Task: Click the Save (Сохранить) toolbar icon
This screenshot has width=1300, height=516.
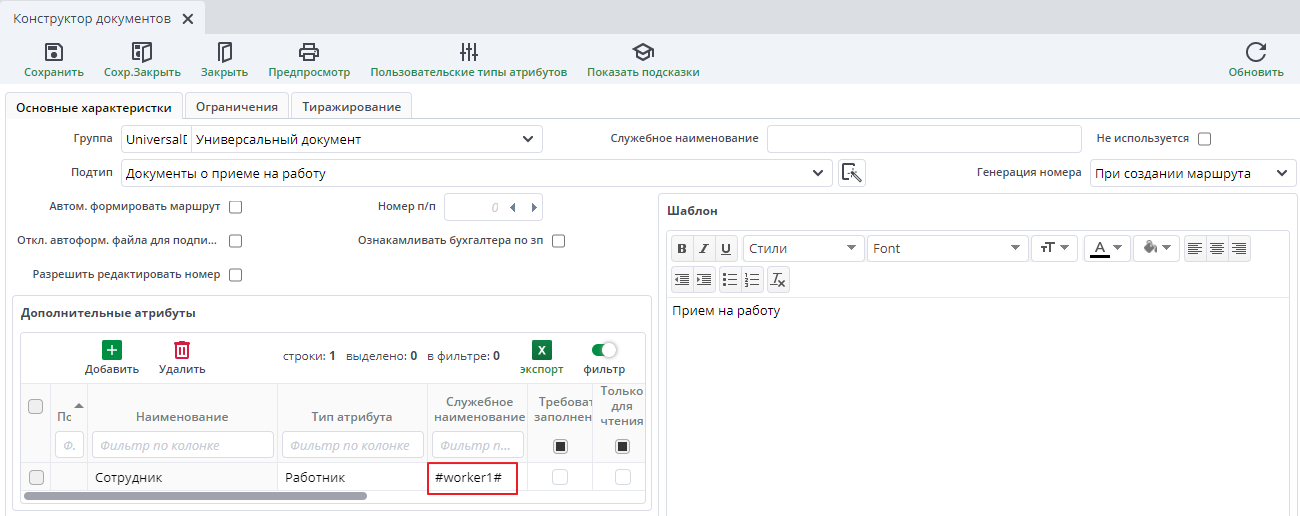Action: point(54,53)
